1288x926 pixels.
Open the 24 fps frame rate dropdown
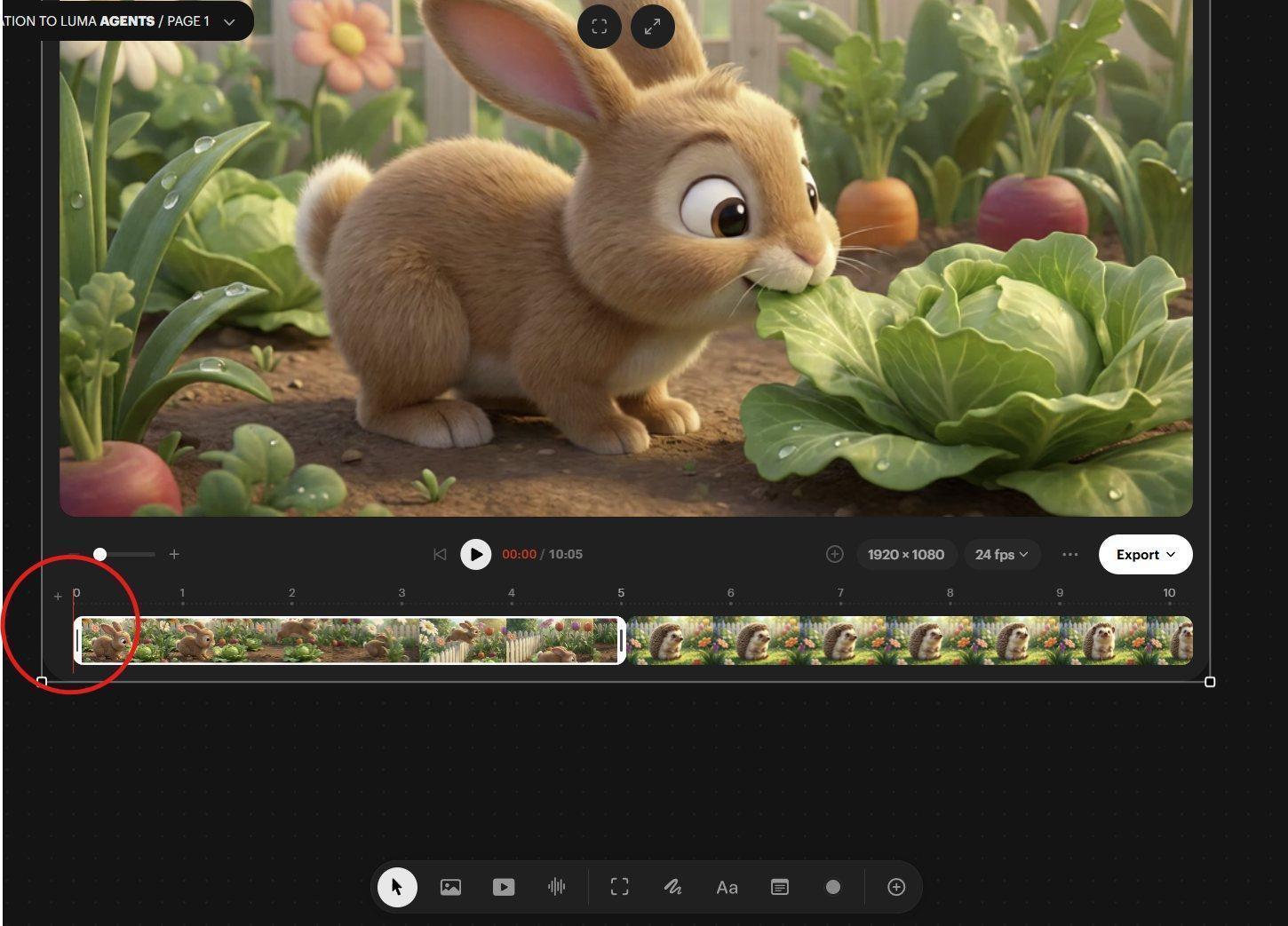[1001, 554]
